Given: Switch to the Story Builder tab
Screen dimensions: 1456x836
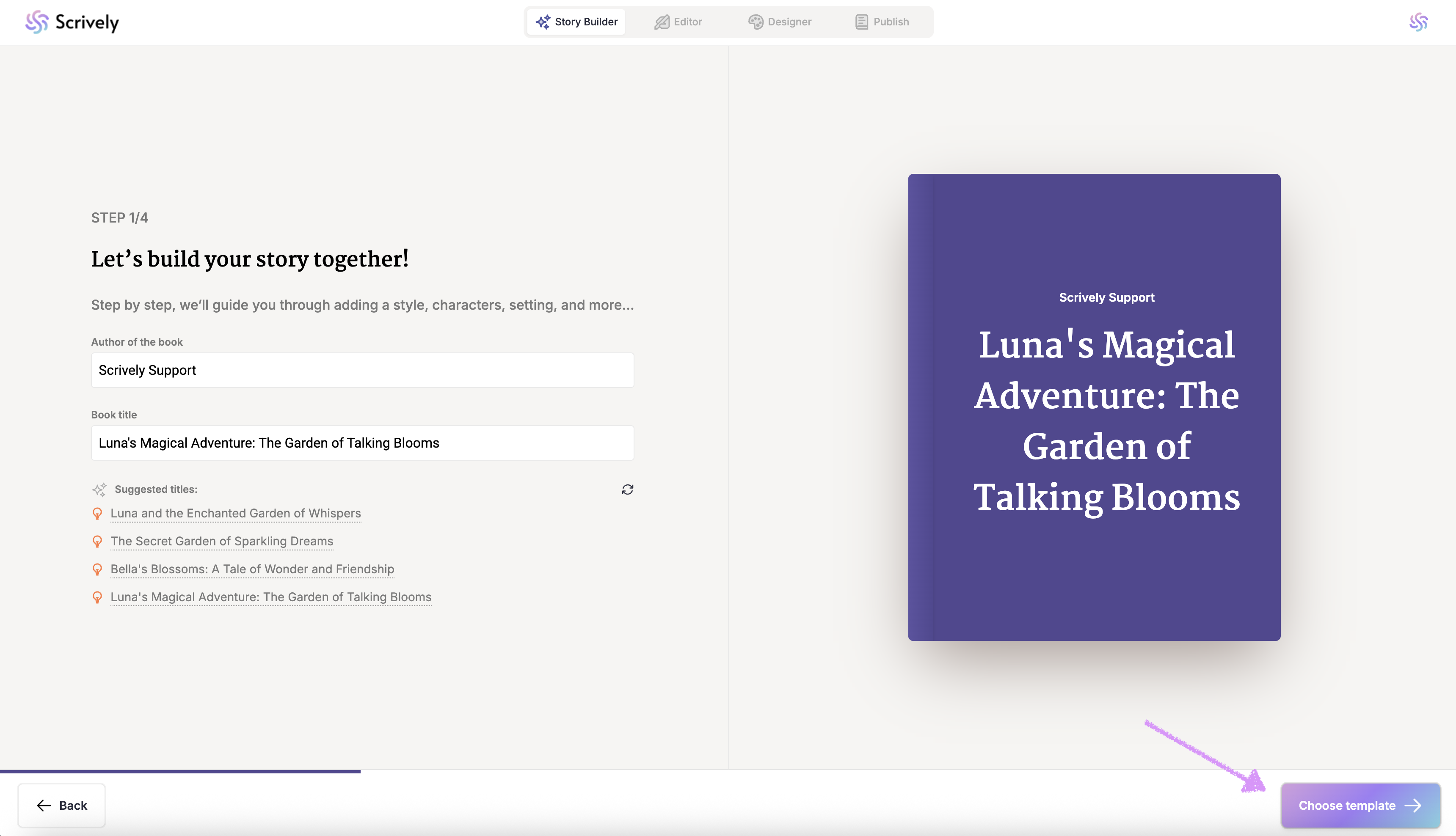Looking at the screenshot, I should (576, 22).
